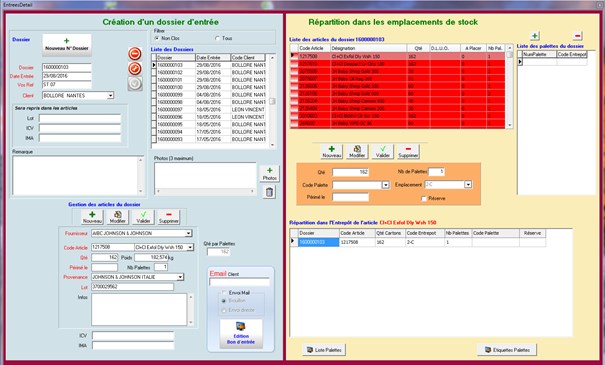
Task: Click the Email Client input field
Action: (x=239, y=282)
